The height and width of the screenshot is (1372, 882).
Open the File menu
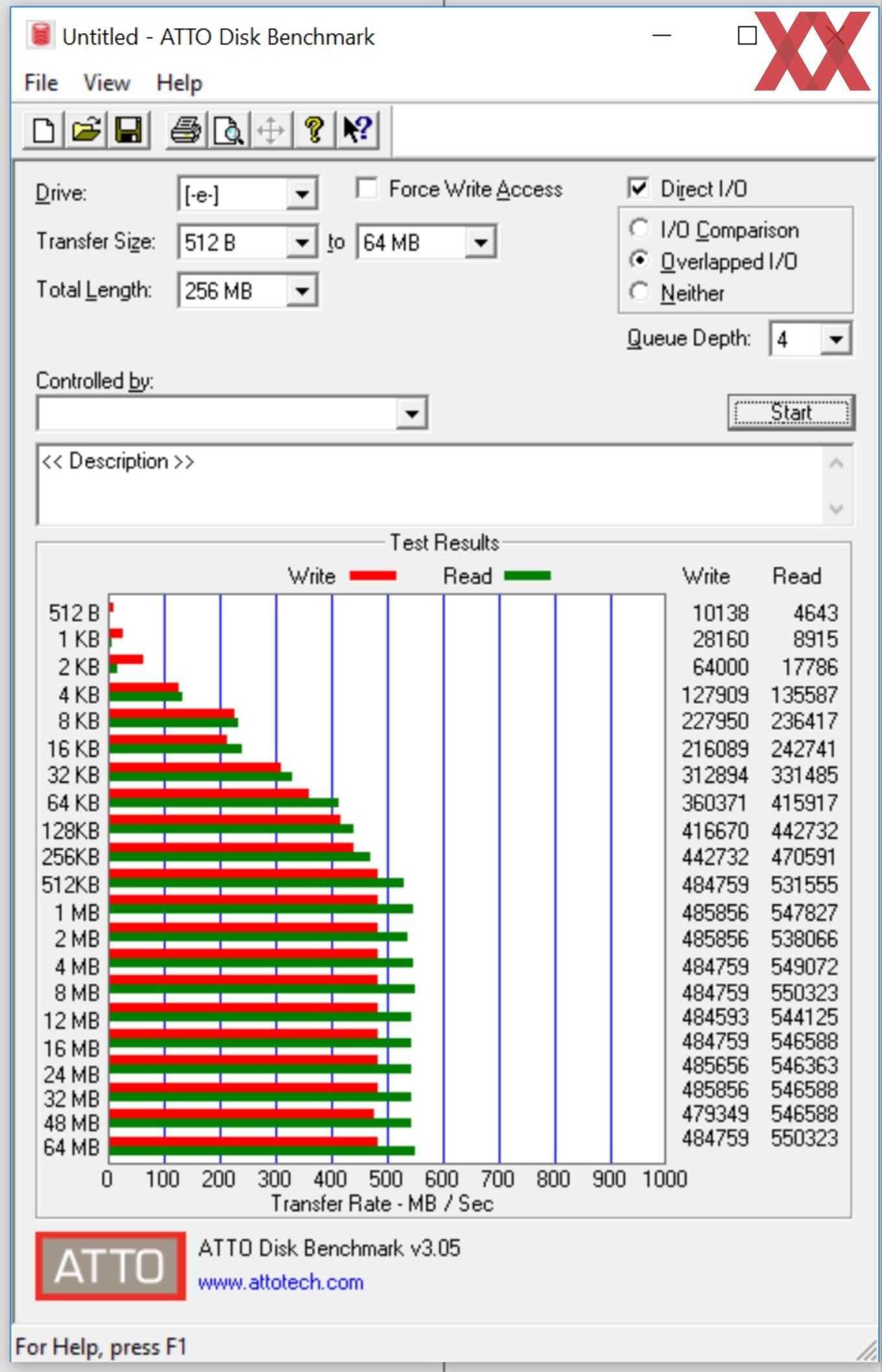click(41, 83)
